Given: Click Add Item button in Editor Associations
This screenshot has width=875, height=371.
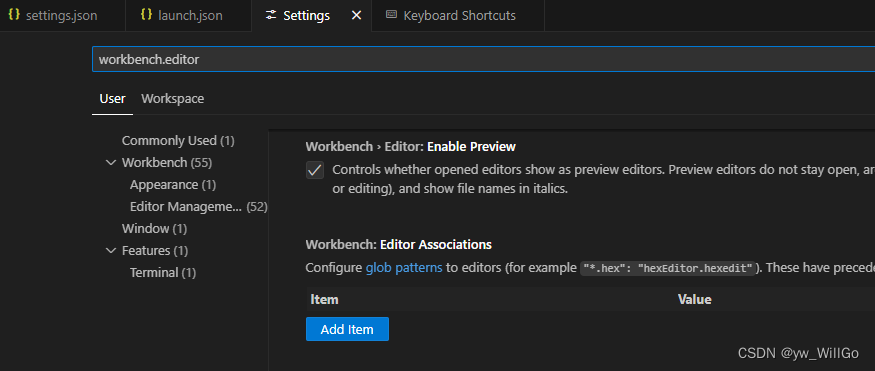Looking at the screenshot, I should (347, 329).
